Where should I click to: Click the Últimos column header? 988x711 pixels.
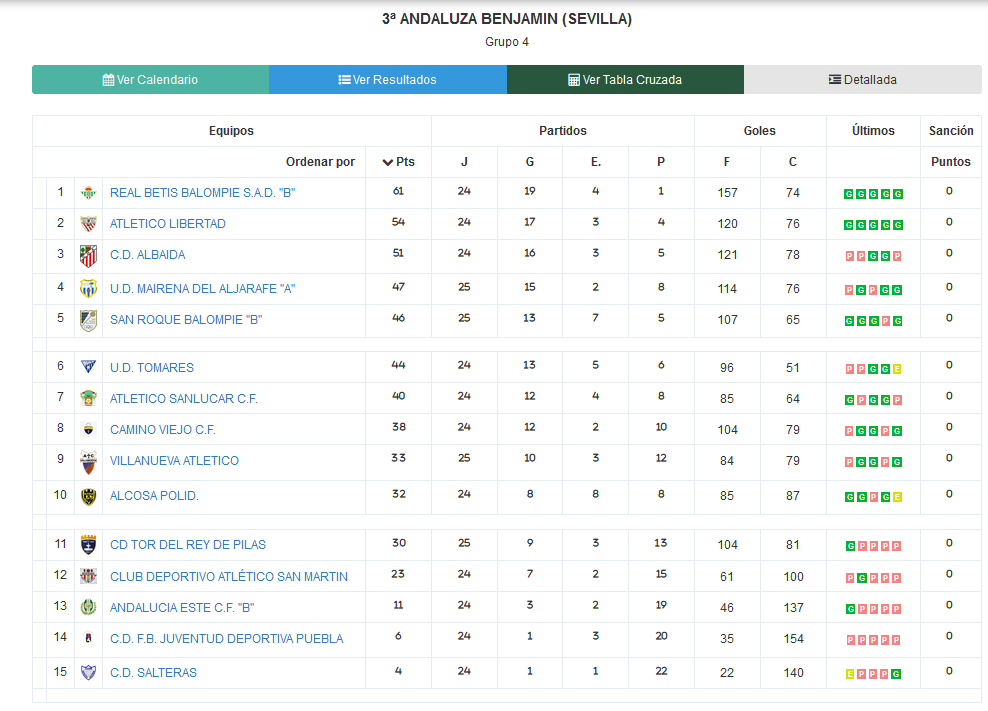tap(873, 130)
